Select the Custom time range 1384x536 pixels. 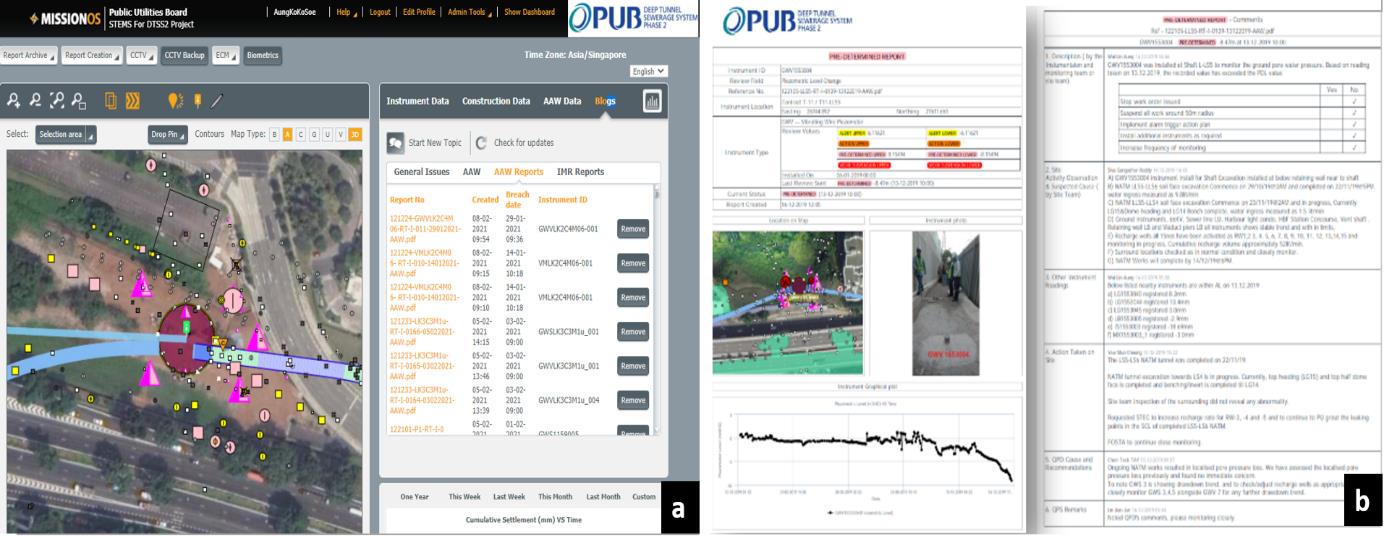(x=645, y=497)
